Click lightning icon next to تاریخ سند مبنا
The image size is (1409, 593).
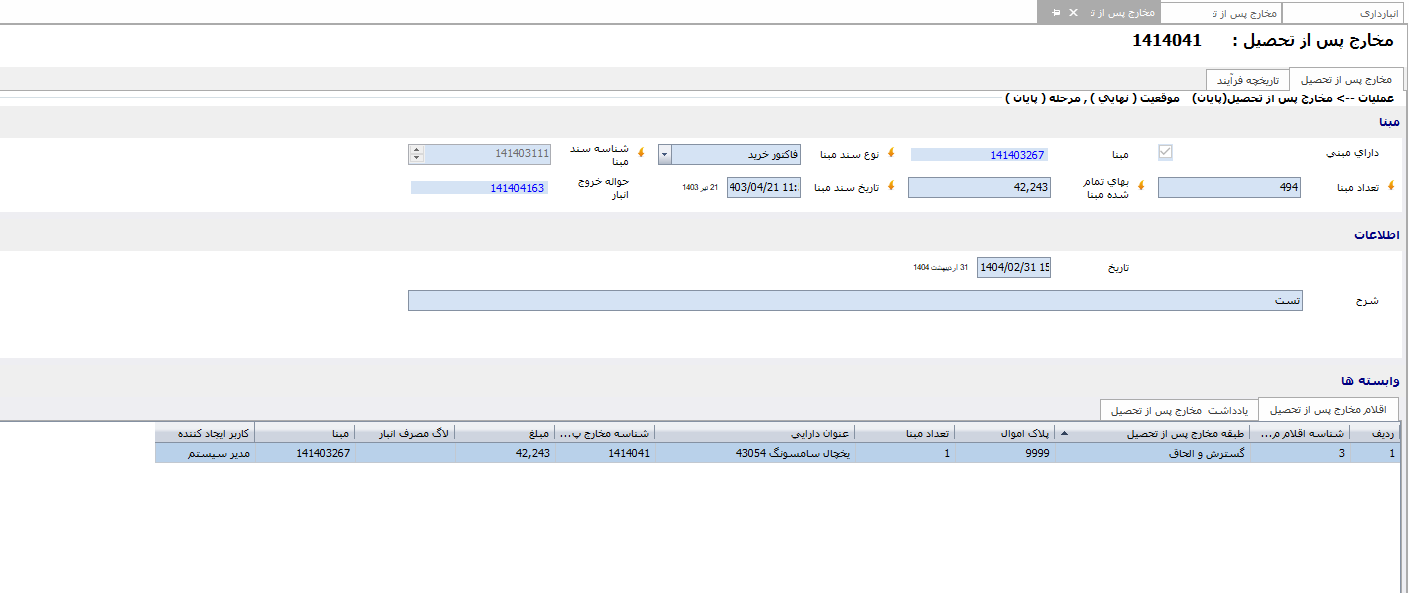click(889, 186)
